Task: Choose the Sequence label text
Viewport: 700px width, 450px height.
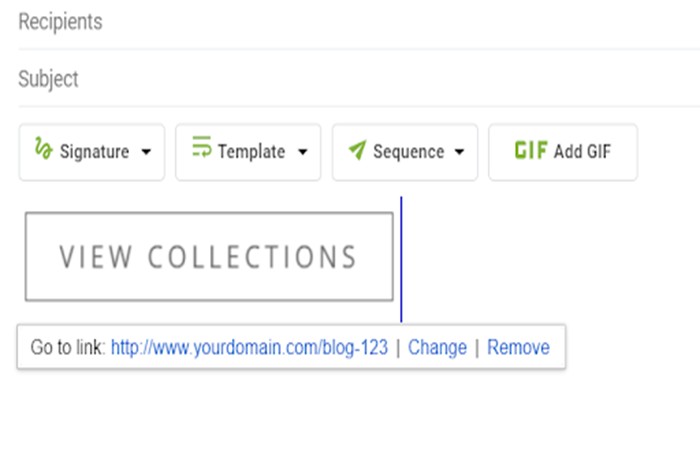Action: pos(408,152)
